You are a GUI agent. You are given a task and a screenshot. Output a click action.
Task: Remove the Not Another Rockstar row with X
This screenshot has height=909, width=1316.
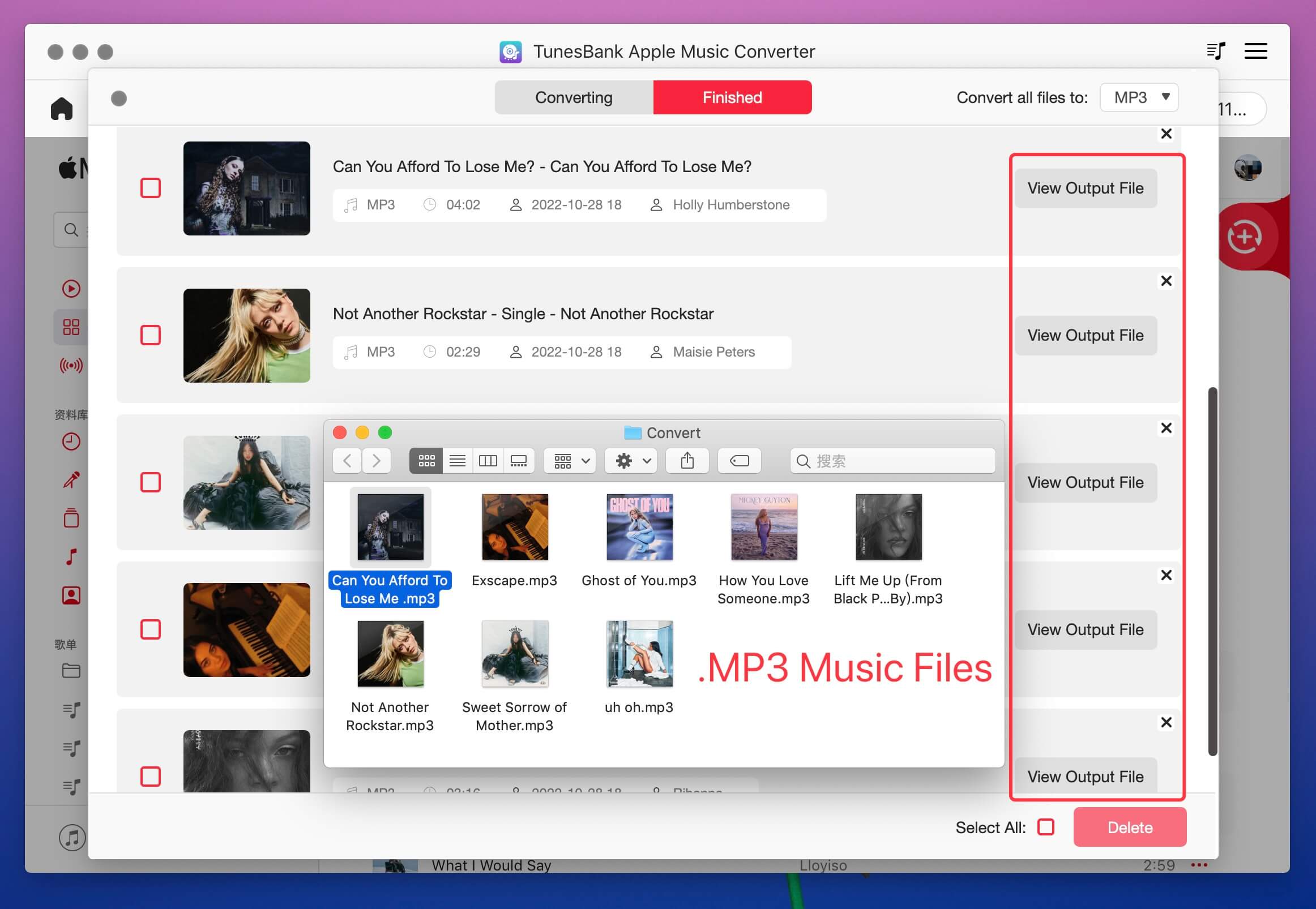click(1166, 281)
